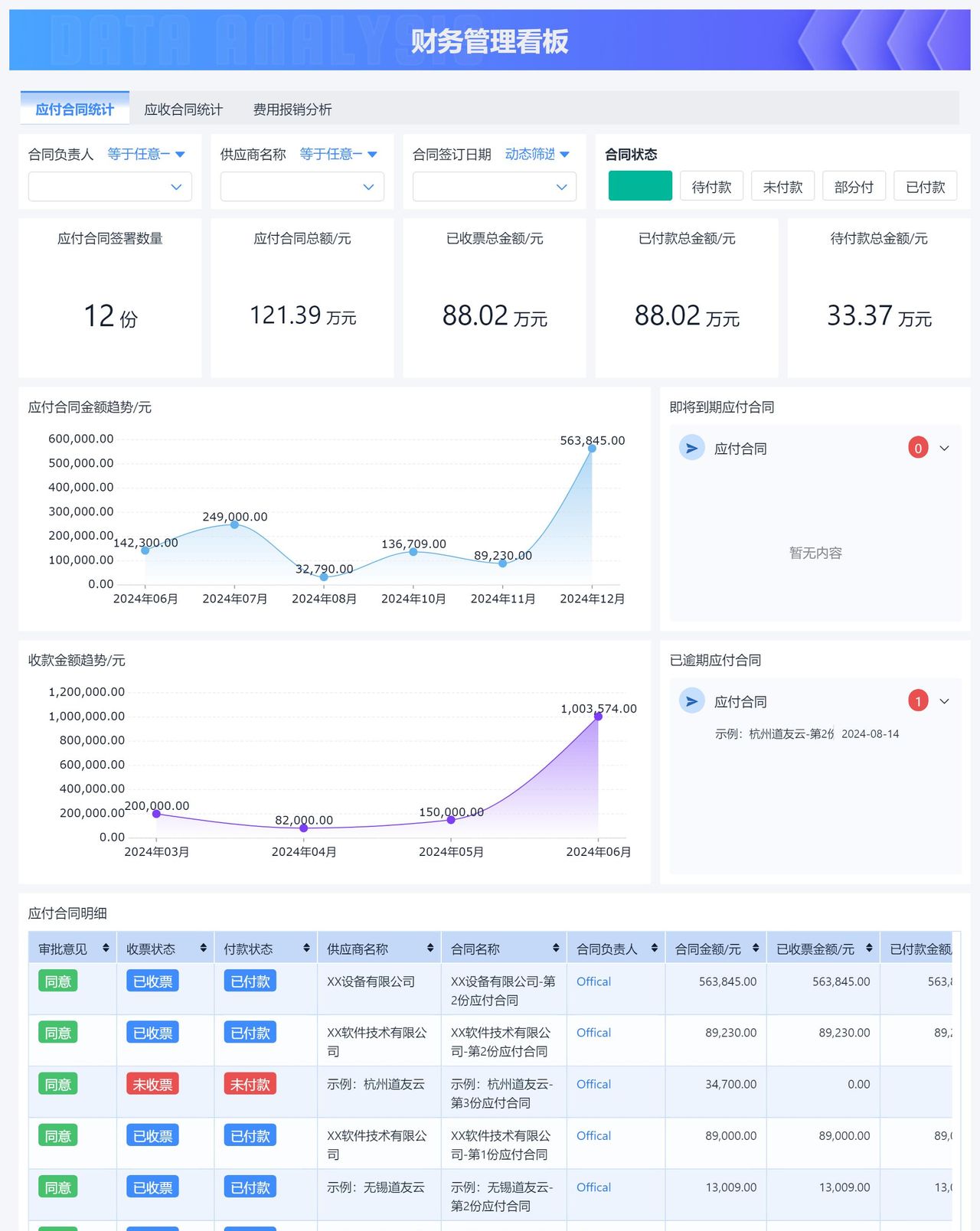980x1231 pixels.
Task: Click the 89,230.00 data point on 2024年11月
Action: pos(503,563)
